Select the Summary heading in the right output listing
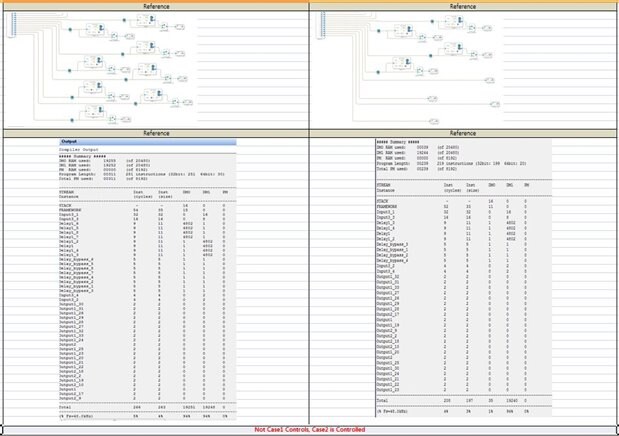619x436 pixels. (x=398, y=142)
